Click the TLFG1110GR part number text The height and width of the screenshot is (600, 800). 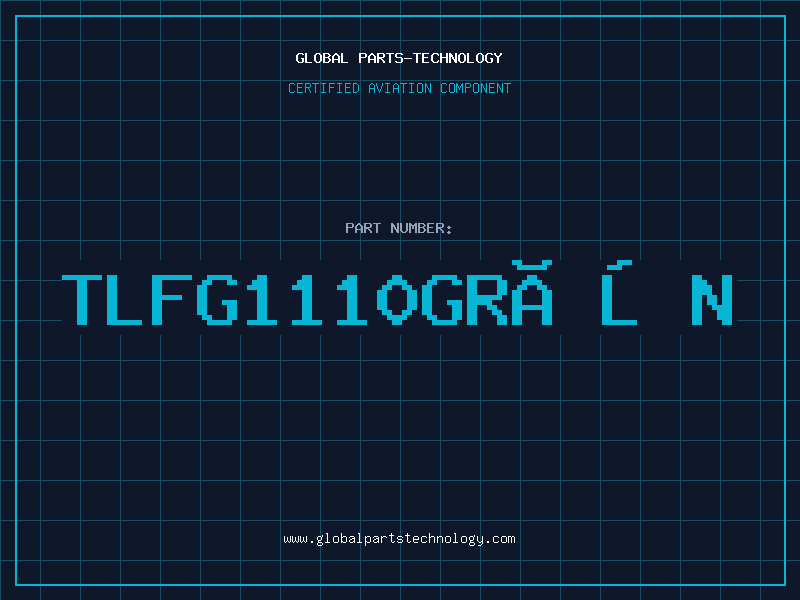[398, 293]
